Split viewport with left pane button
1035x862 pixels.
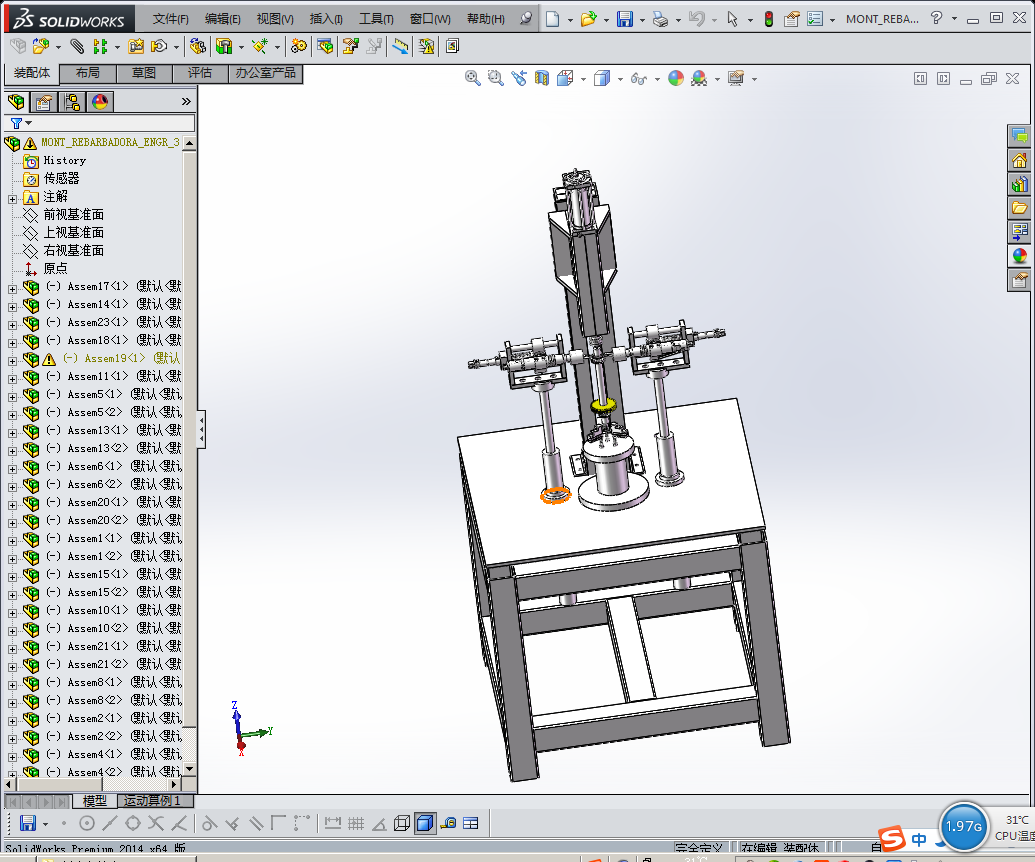tap(920, 79)
